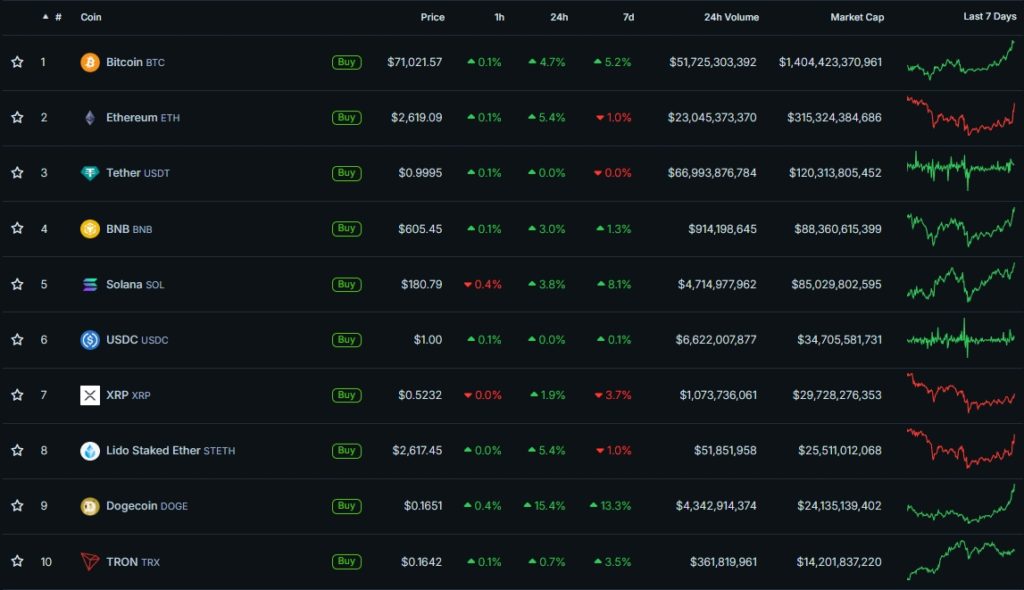The image size is (1024, 590).
Task: Click the Ethereum diamond logo
Action: click(91, 117)
